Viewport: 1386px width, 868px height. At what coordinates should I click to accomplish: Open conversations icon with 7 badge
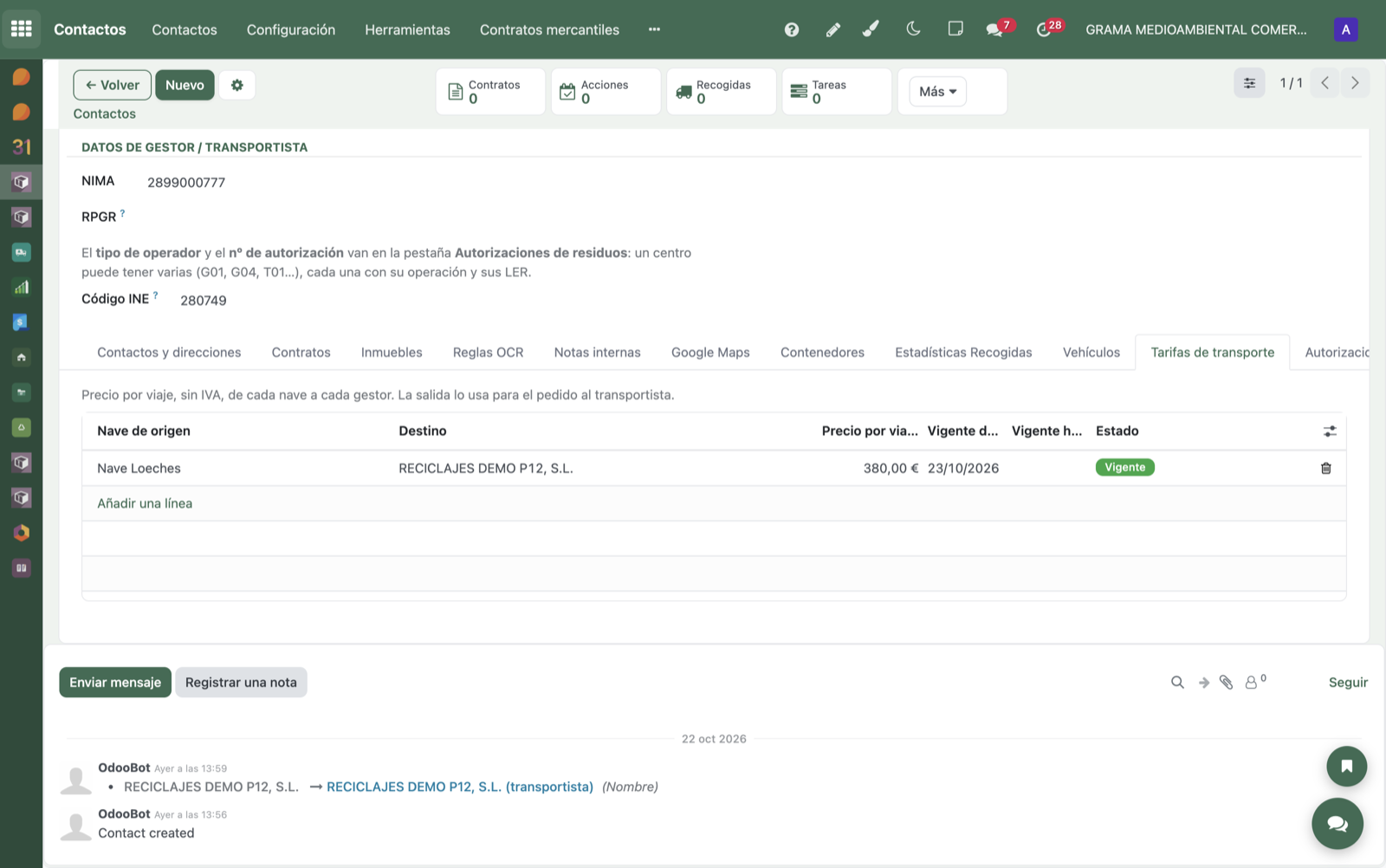(998, 29)
